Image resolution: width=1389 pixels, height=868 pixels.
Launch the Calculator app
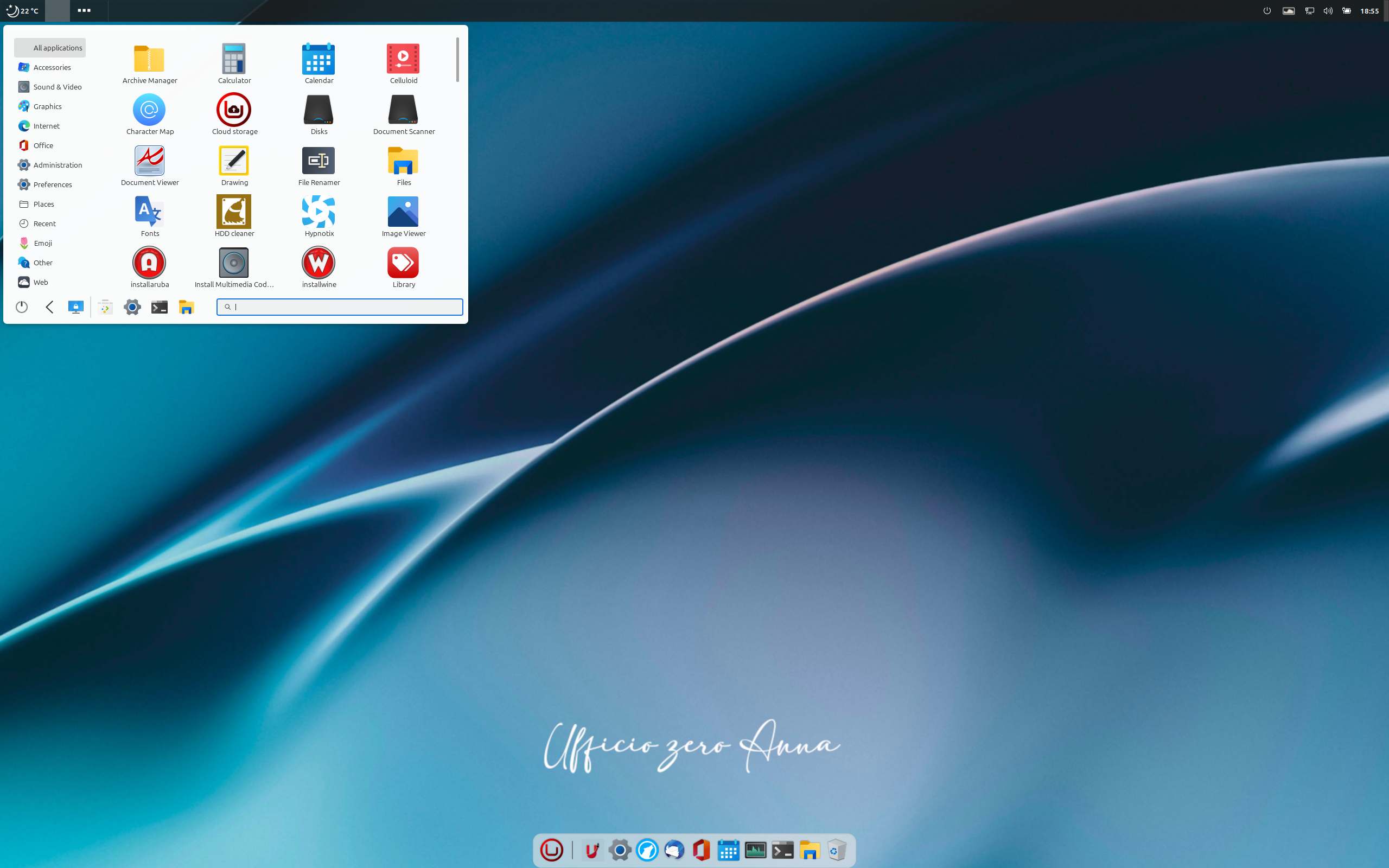[234, 63]
